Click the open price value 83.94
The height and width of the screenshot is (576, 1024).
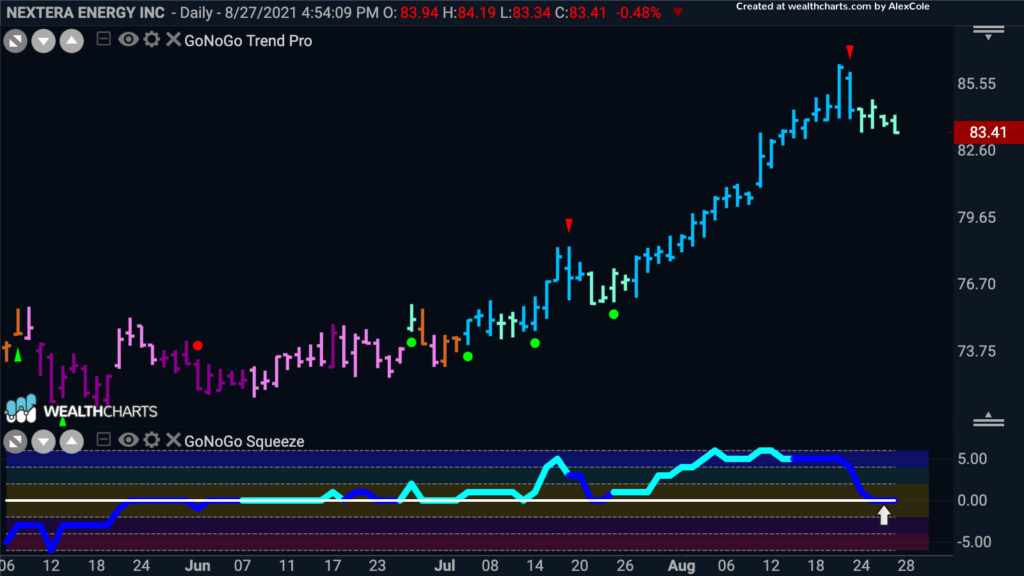419,13
